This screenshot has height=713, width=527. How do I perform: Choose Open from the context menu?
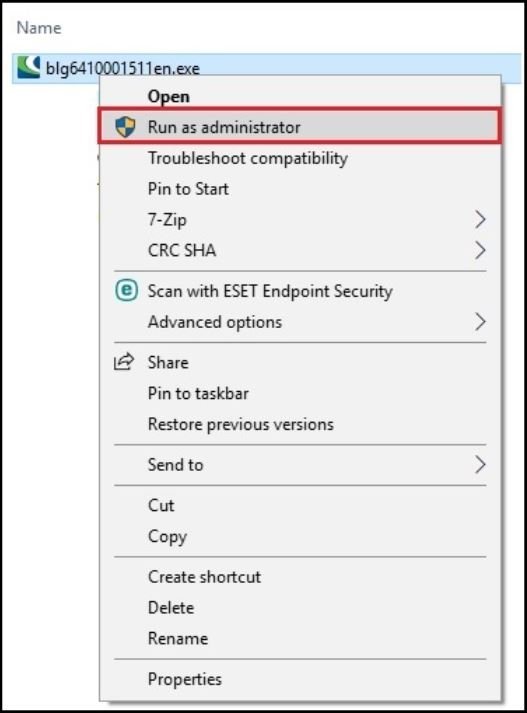point(300,96)
